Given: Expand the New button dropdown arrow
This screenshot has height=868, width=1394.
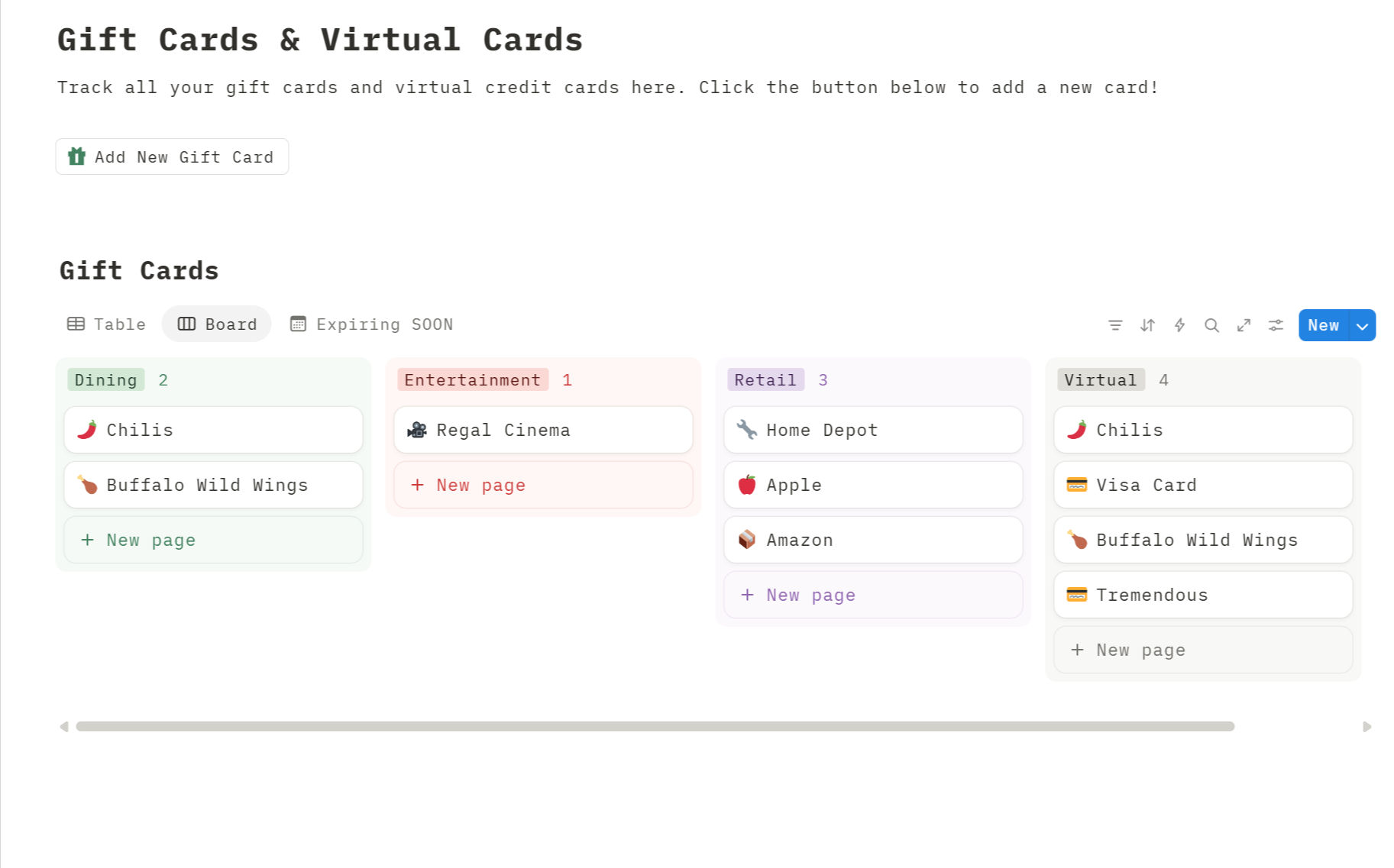Looking at the screenshot, I should [1362, 325].
